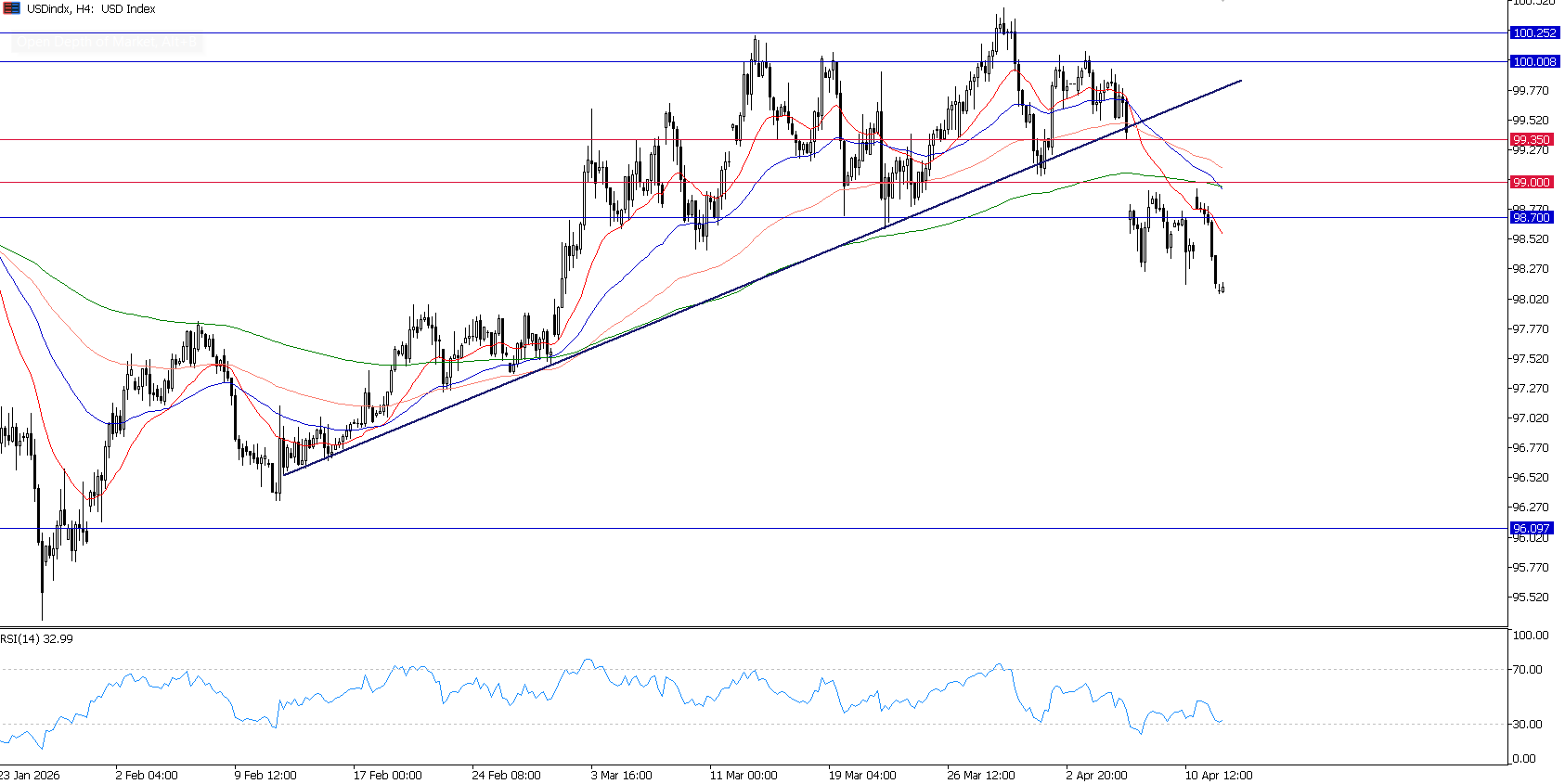1565x784 pixels.
Task: Select the 100.008 blue price label
Action: tap(1533, 61)
